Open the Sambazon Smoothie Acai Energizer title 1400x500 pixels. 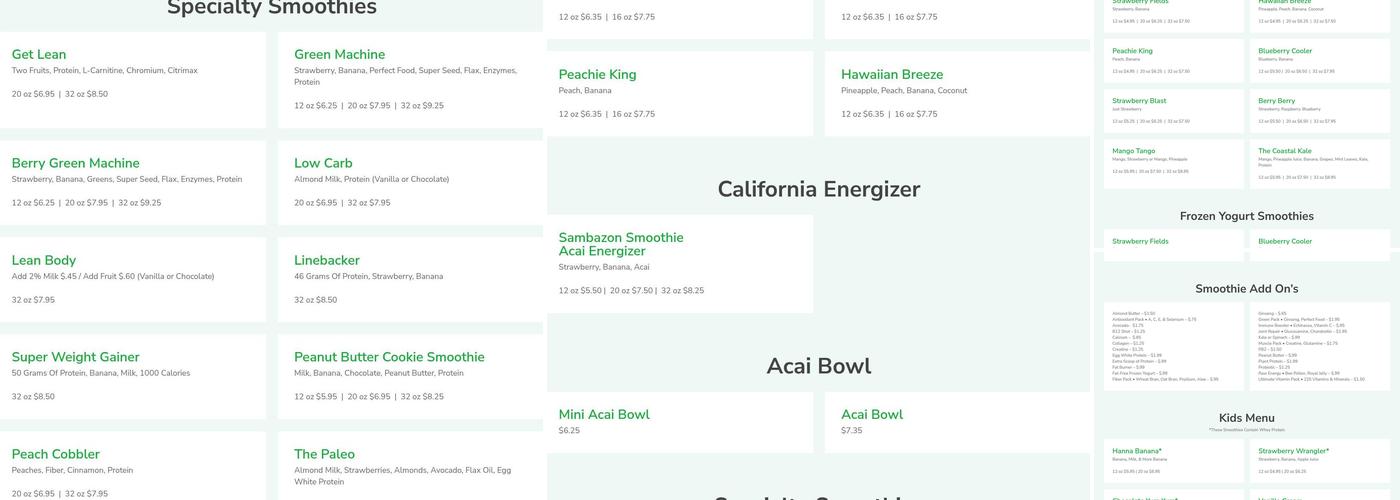(621, 244)
